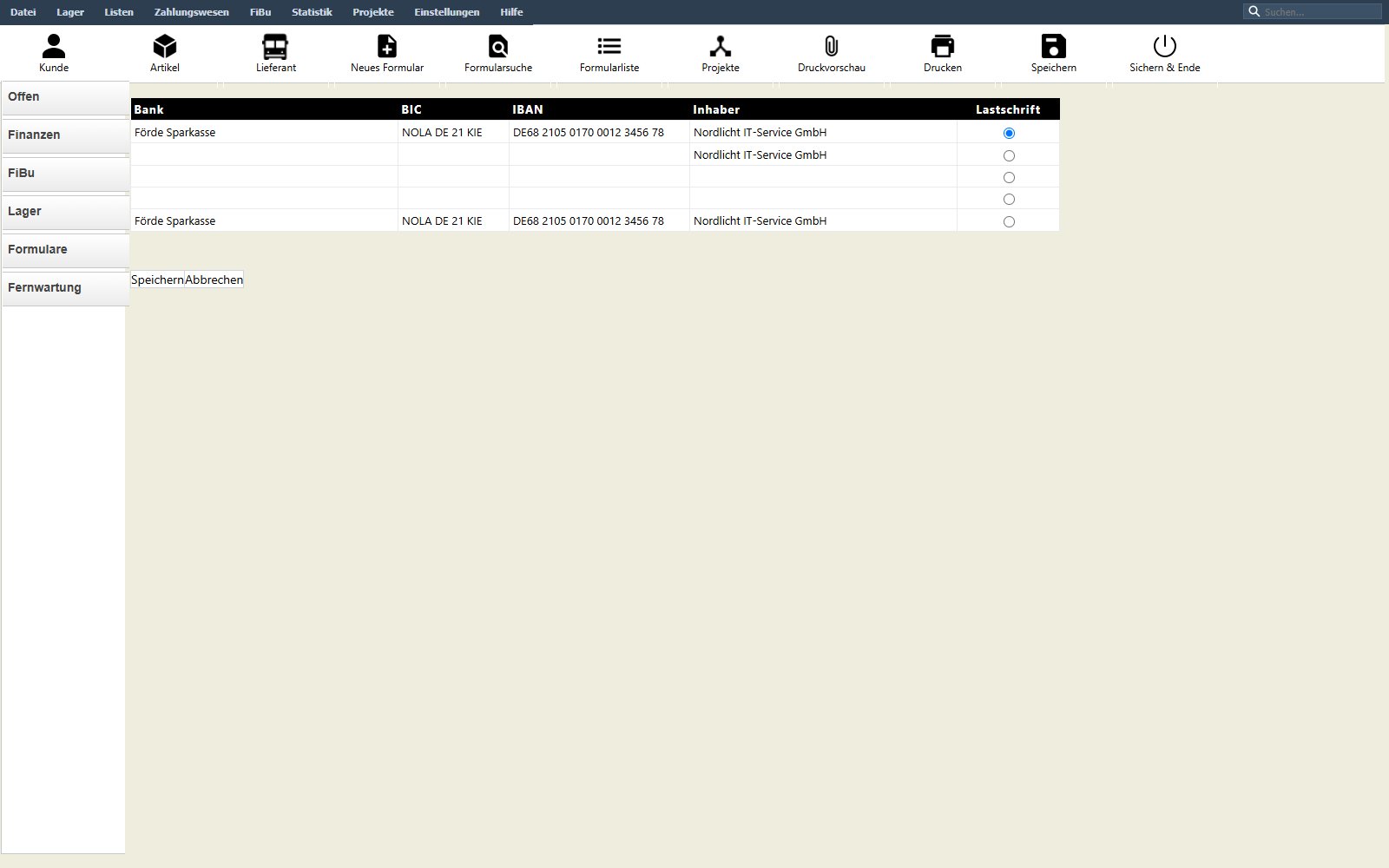Select Lastschrift radio for first Förde Sparkasse row
Screen dimensions: 1389x868
(x=1009, y=133)
